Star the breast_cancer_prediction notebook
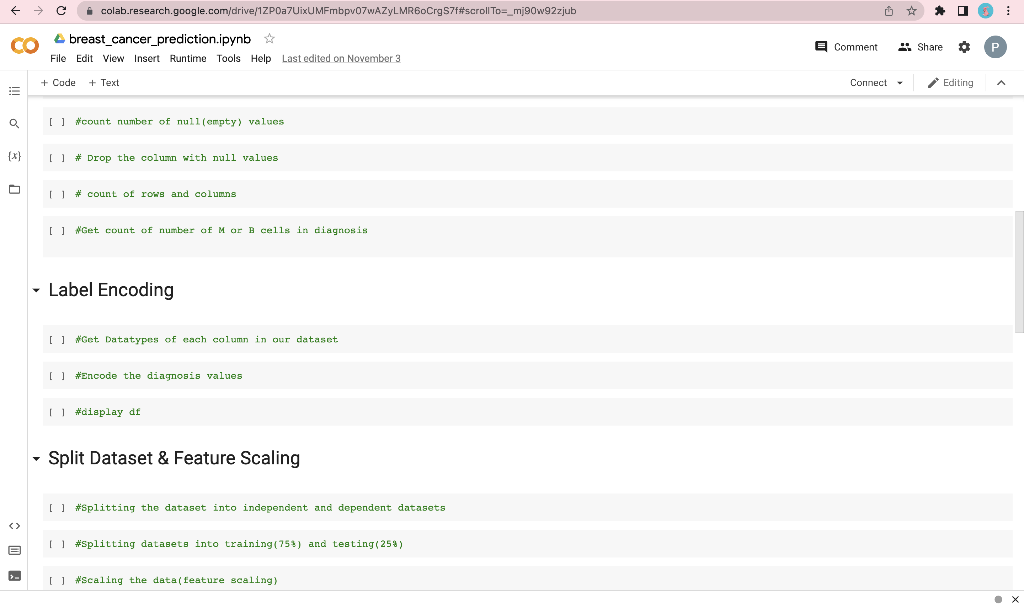 click(x=268, y=39)
